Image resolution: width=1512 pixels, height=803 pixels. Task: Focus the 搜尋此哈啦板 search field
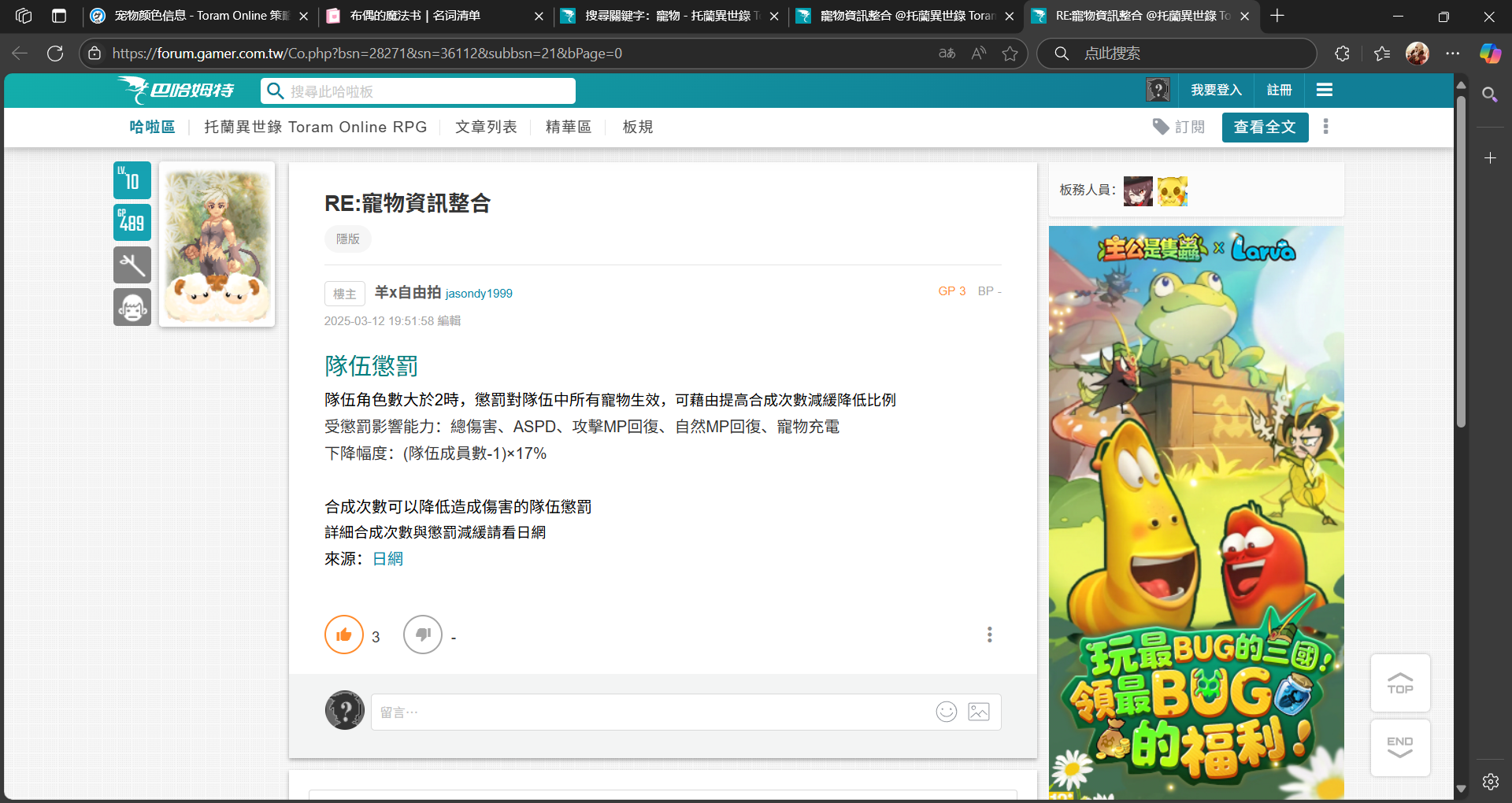coord(418,91)
